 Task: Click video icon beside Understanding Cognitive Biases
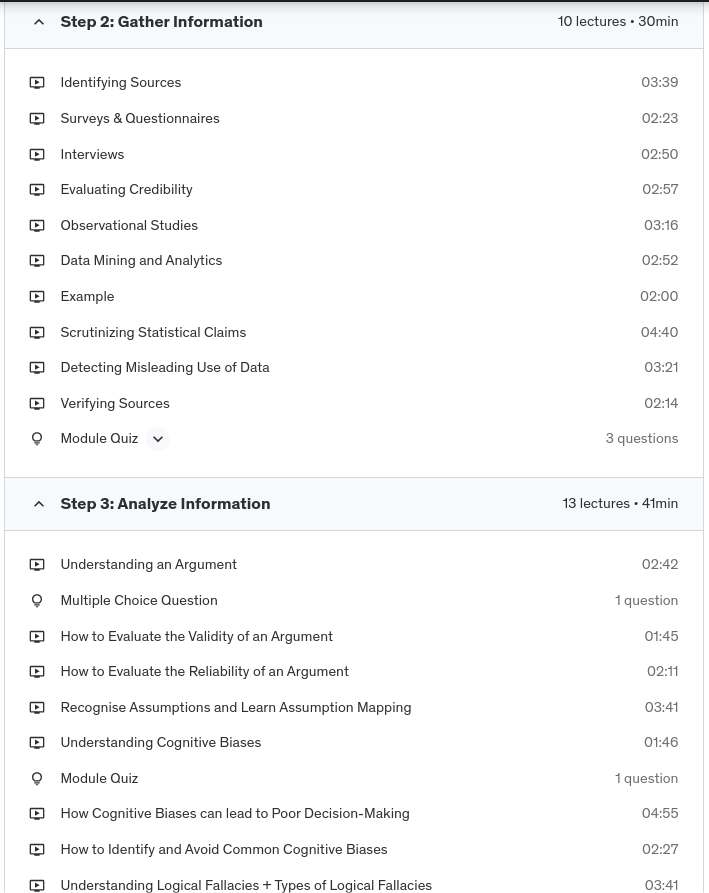tap(37, 743)
